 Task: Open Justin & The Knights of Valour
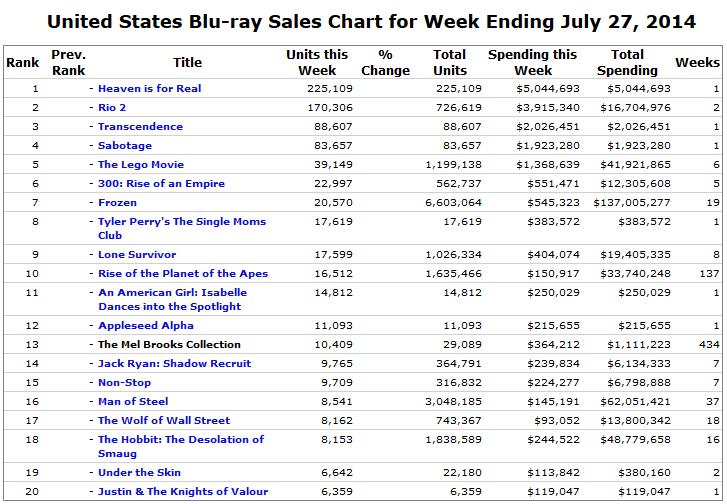[x=183, y=491]
